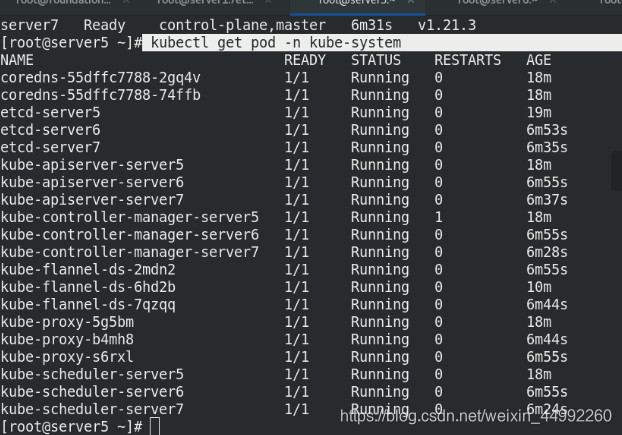This screenshot has height=435, width=622.
Task: Click the kubectl get pod command text
Action: click(276, 42)
